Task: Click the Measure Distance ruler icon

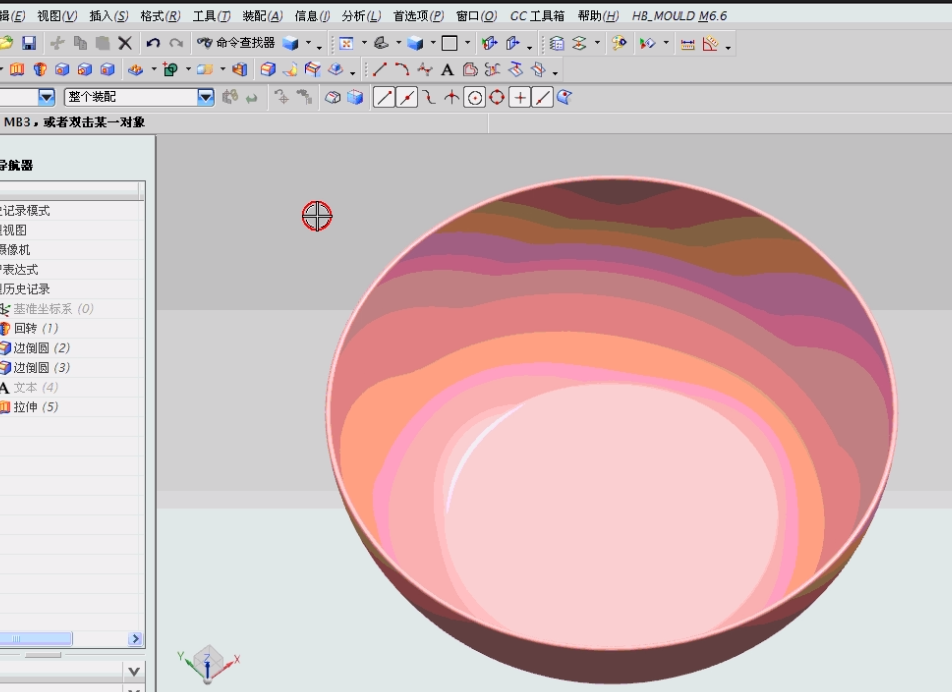Action: coord(687,44)
